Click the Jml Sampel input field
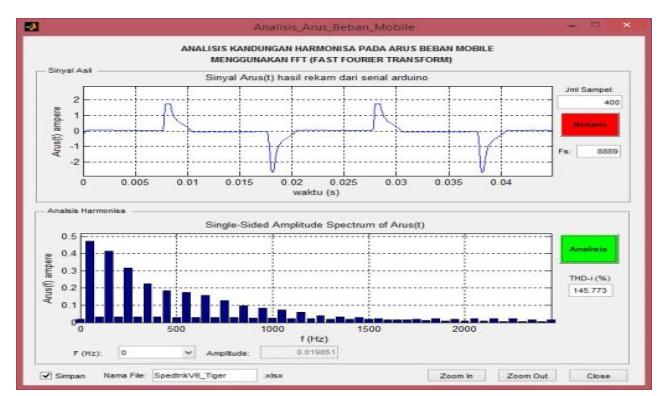Image resolution: width=662 pixels, height=396 pixels. pyautogui.click(x=589, y=102)
